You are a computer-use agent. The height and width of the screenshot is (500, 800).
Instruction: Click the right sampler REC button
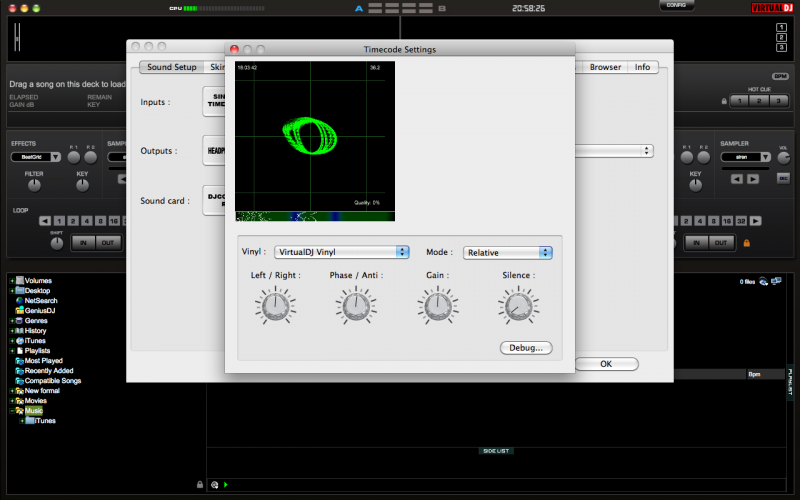(783, 178)
